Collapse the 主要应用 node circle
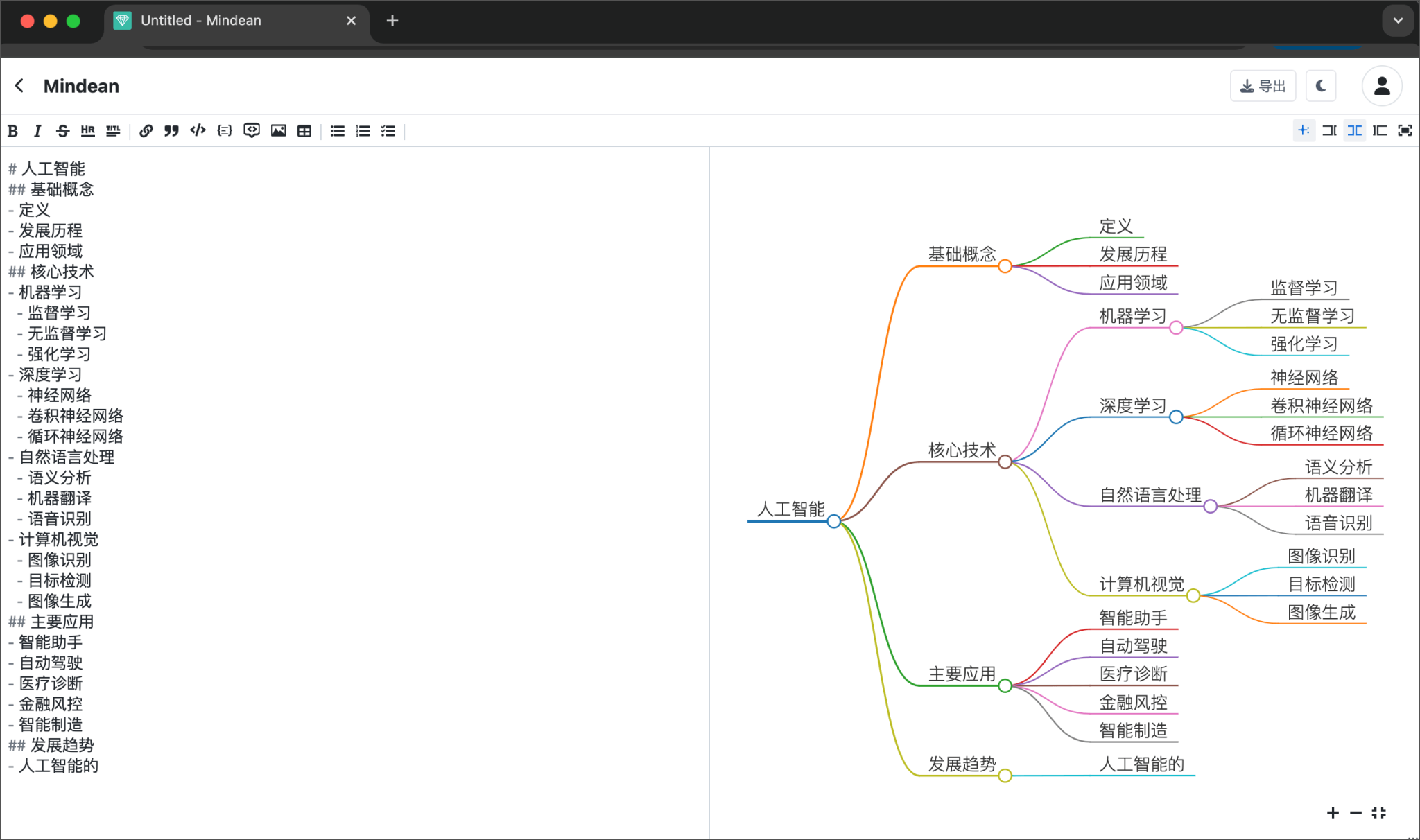Image resolution: width=1420 pixels, height=840 pixels. pyautogui.click(x=1005, y=686)
